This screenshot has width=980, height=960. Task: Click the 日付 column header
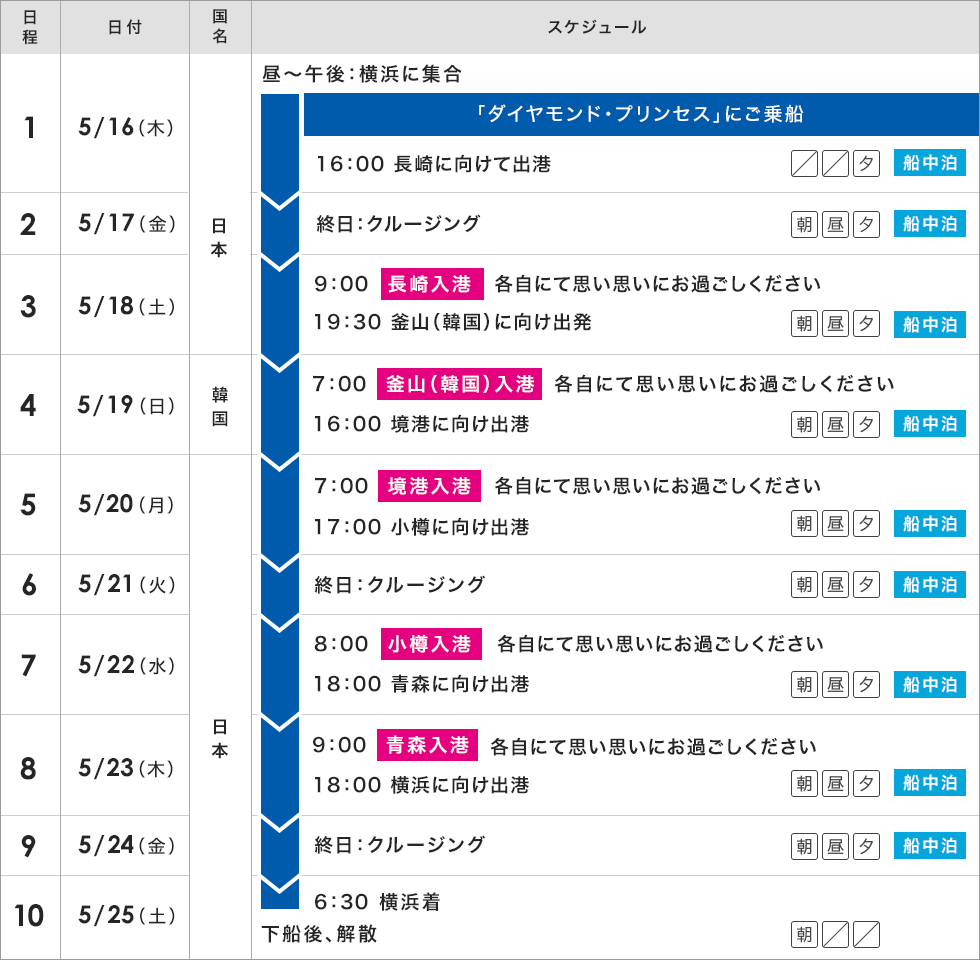pos(125,27)
